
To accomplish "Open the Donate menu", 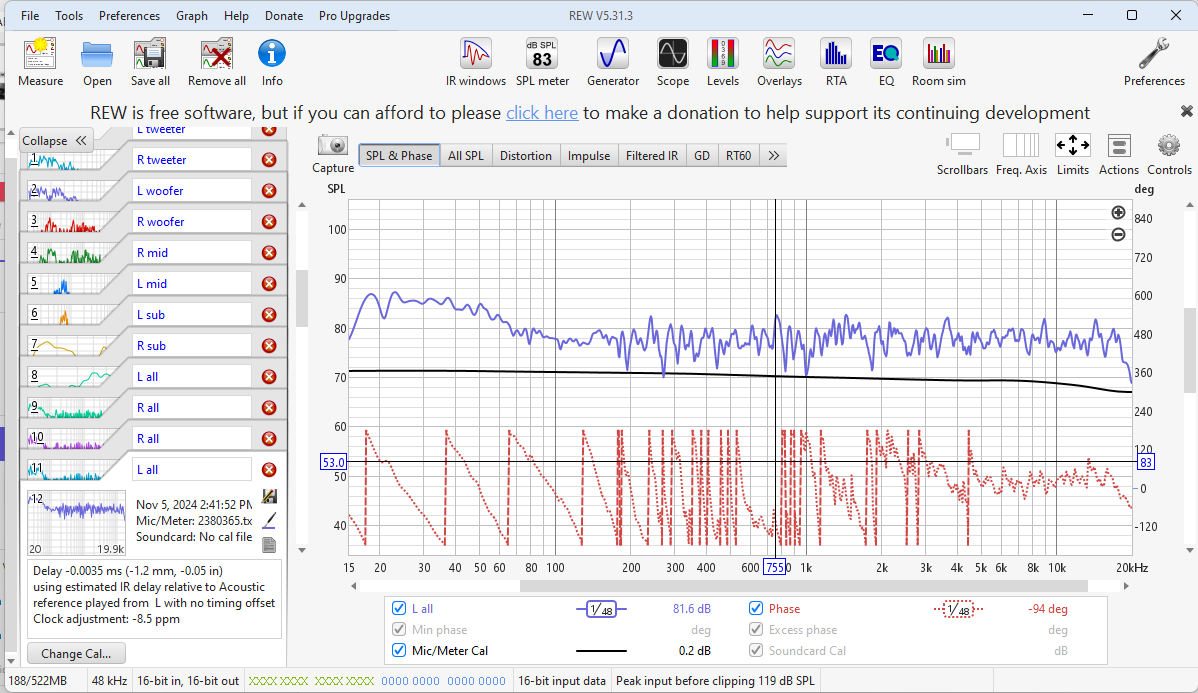I will pyautogui.click(x=283, y=15).
